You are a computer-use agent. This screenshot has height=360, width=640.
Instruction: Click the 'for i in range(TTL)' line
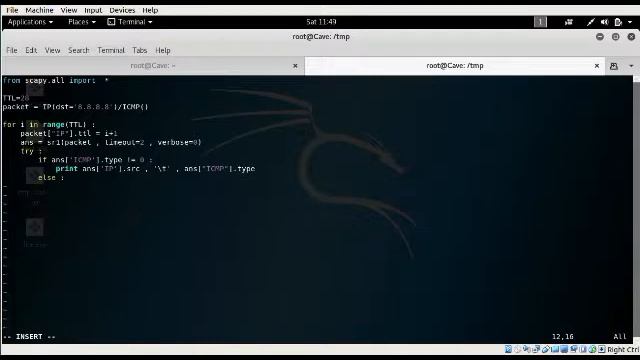[x=49, y=125]
